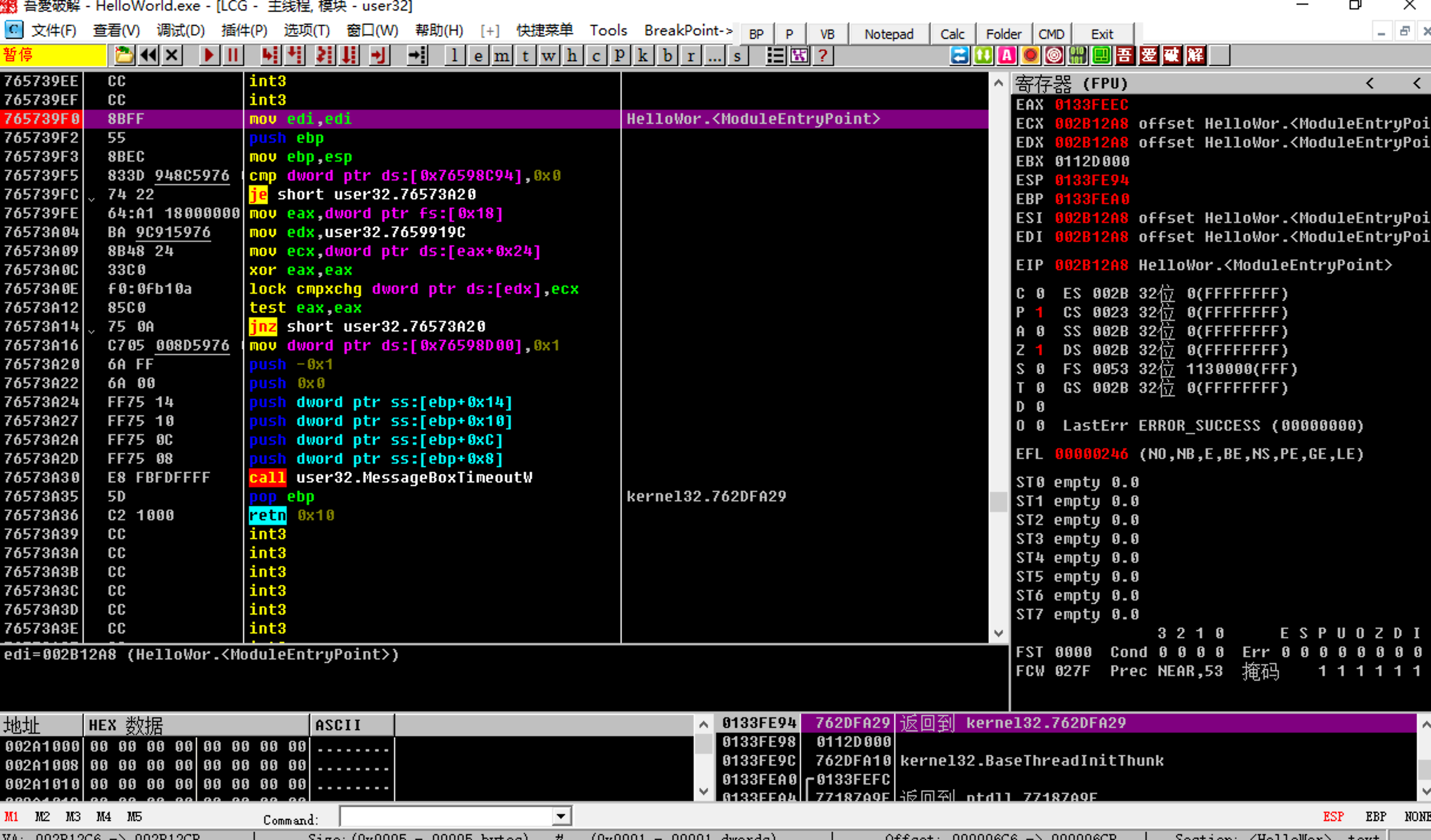Show CPU window with 'c' button

pyautogui.click(x=596, y=56)
